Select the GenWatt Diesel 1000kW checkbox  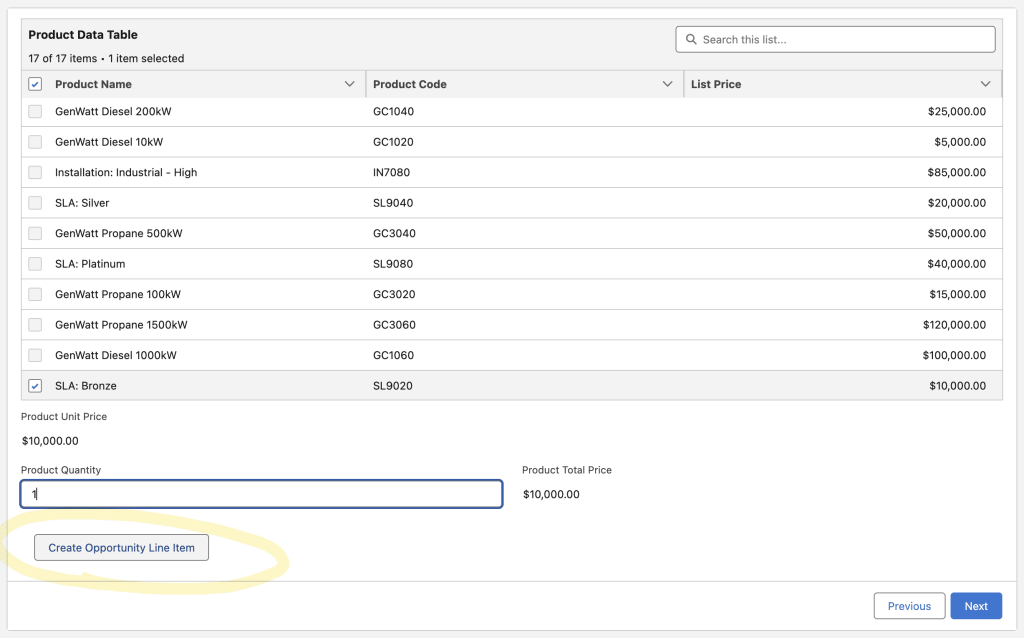[x=35, y=356]
